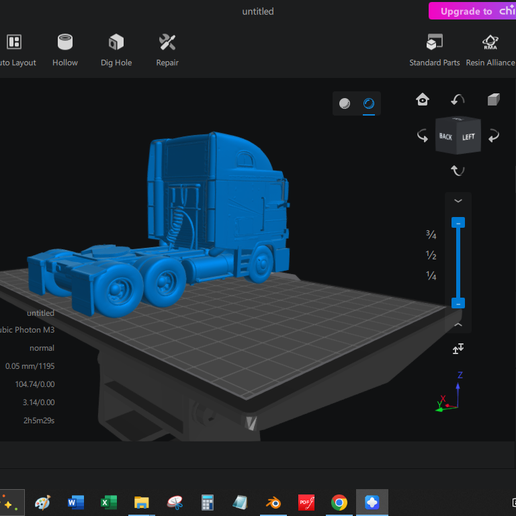The width and height of the screenshot is (516, 516).
Task: Rotate view right with curved arrow
Action: coord(494,136)
